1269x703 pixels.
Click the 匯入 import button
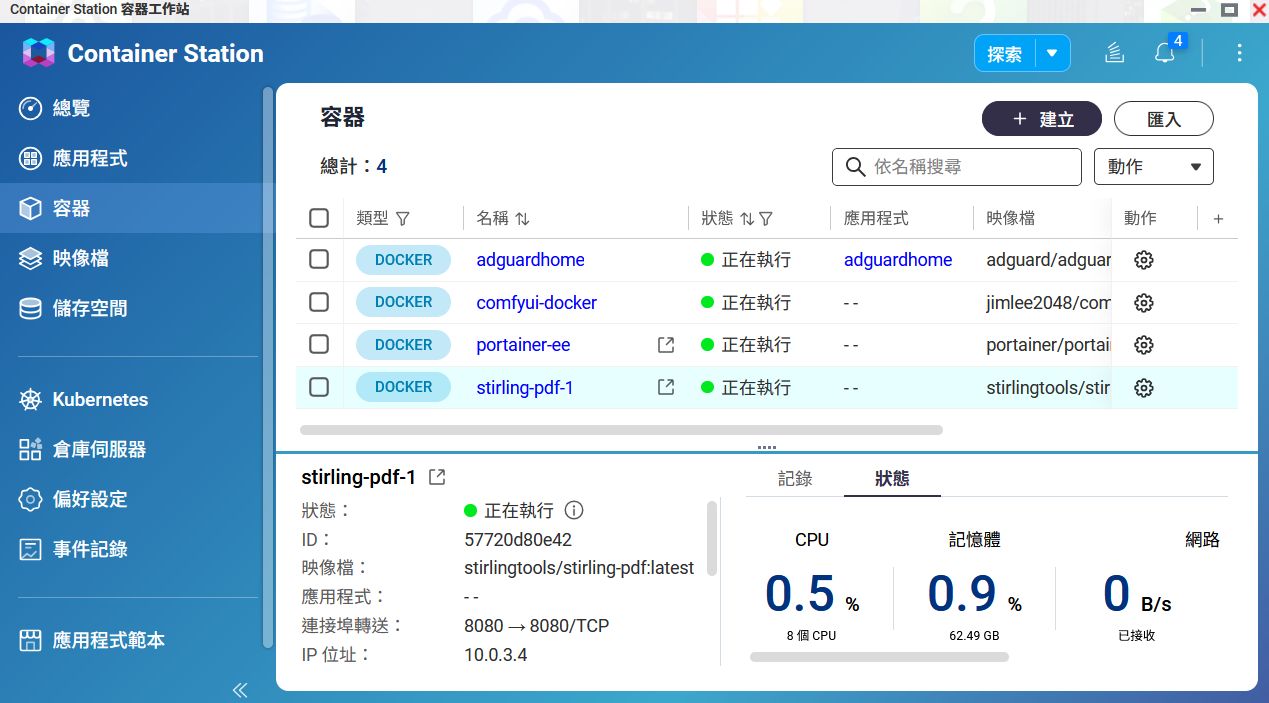pyautogui.click(x=1164, y=119)
